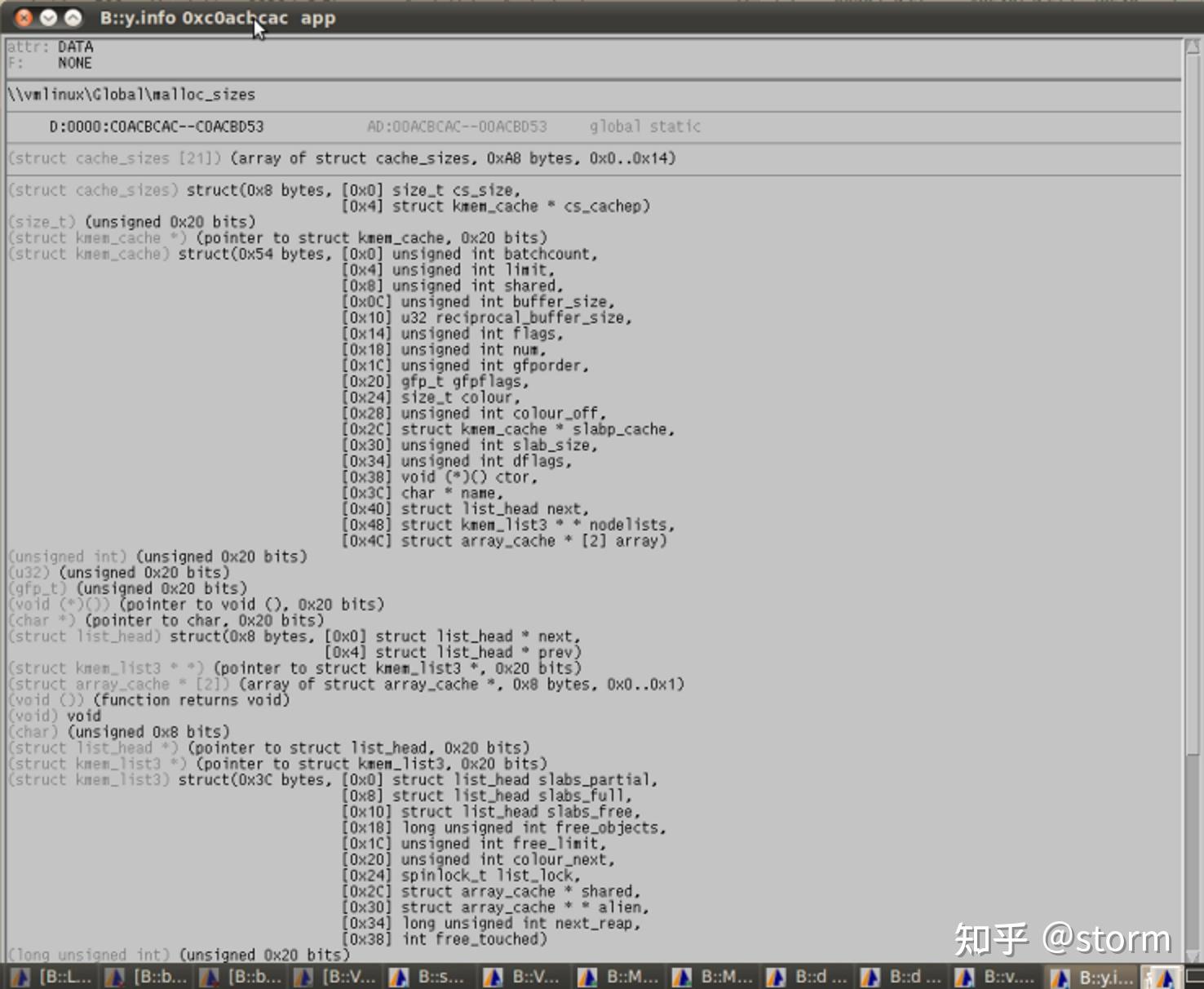Click the AD:00ACBCAC--00ACBD53 address range
The image size is (1204, 989).
[x=457, y=126]
